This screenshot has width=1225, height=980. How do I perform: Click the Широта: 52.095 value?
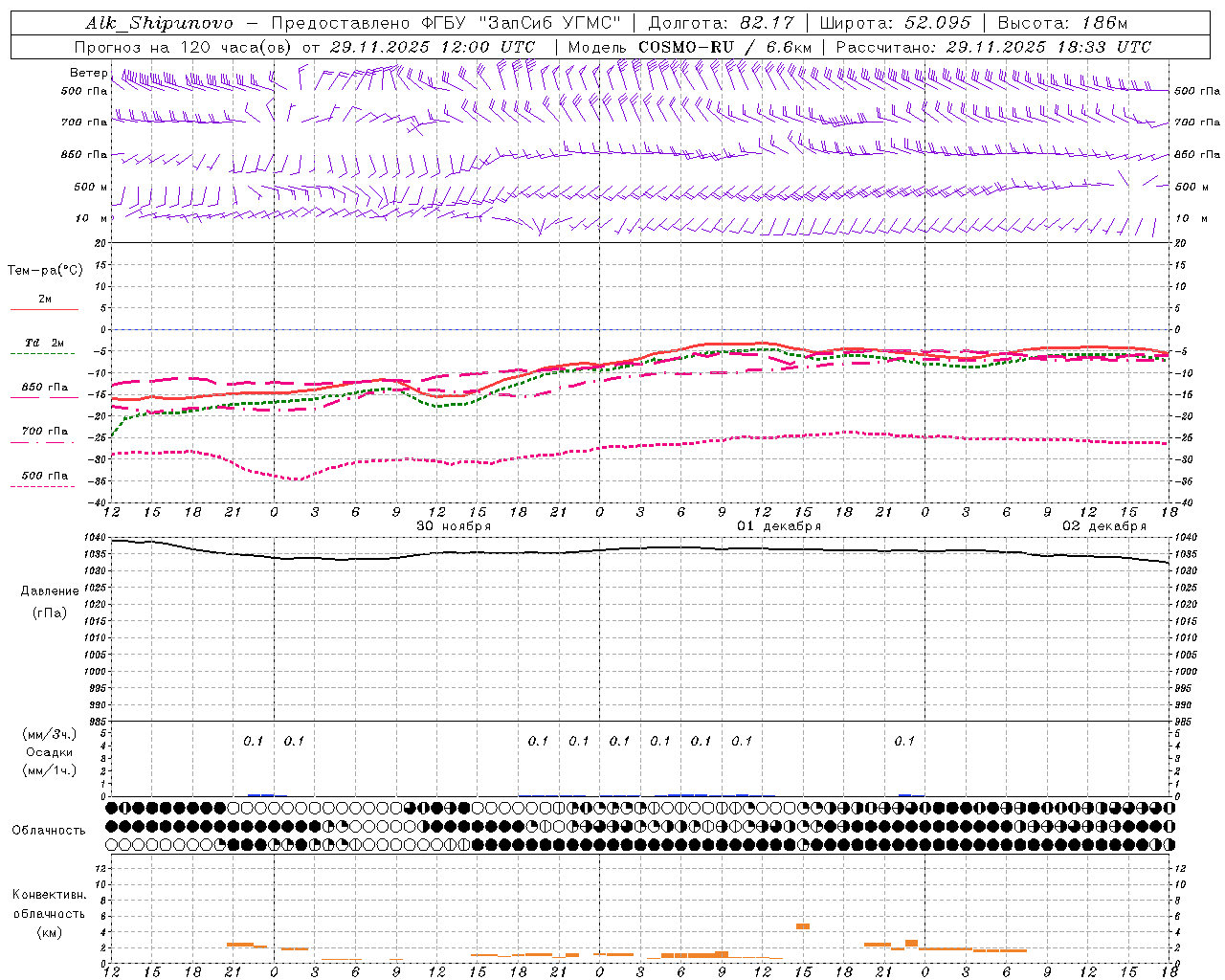895,23
